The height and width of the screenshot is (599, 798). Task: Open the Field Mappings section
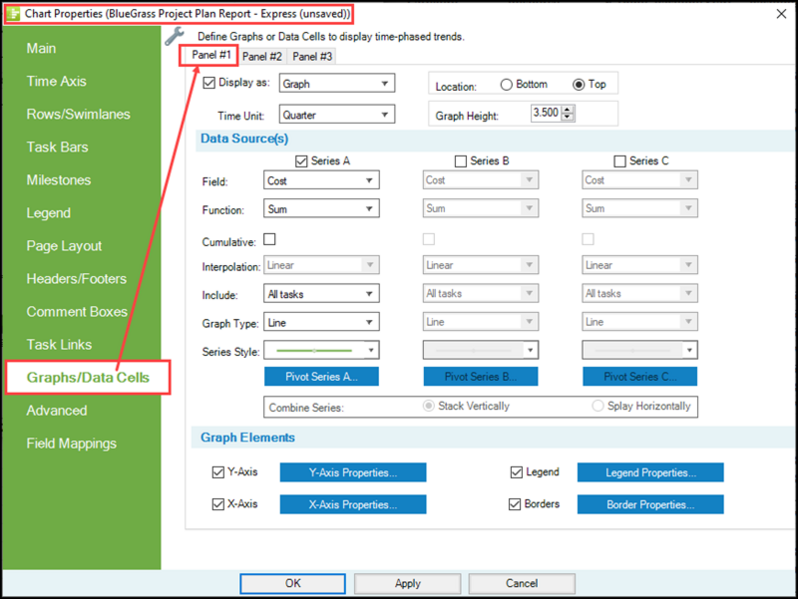tap(71, 443)
